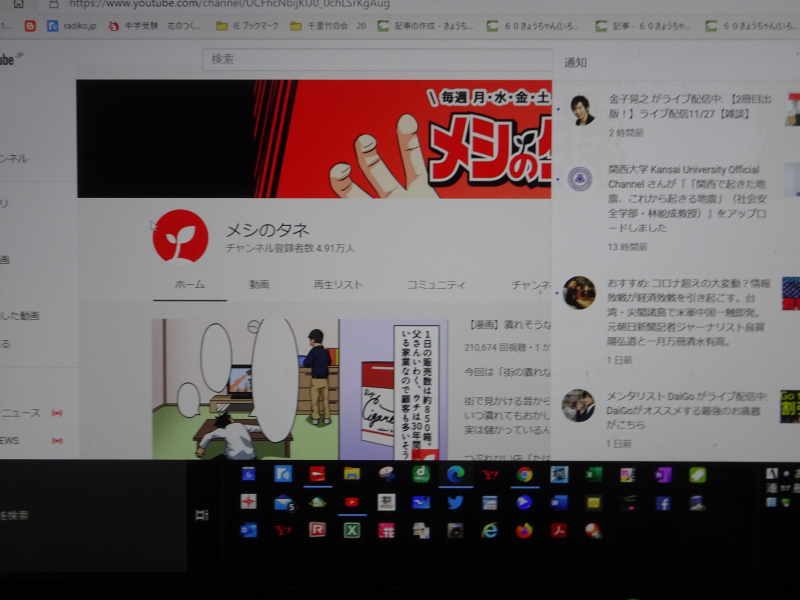800x600 pixels.
Task: Go to the コミュニティ tab
Action: click(x=436, y=285)
